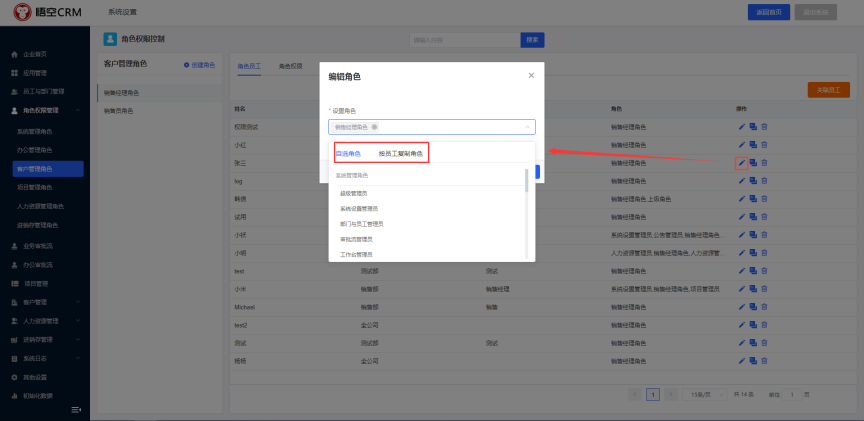Click the search input field at the top
Screen dimensions: 864x421
(465, 40)
